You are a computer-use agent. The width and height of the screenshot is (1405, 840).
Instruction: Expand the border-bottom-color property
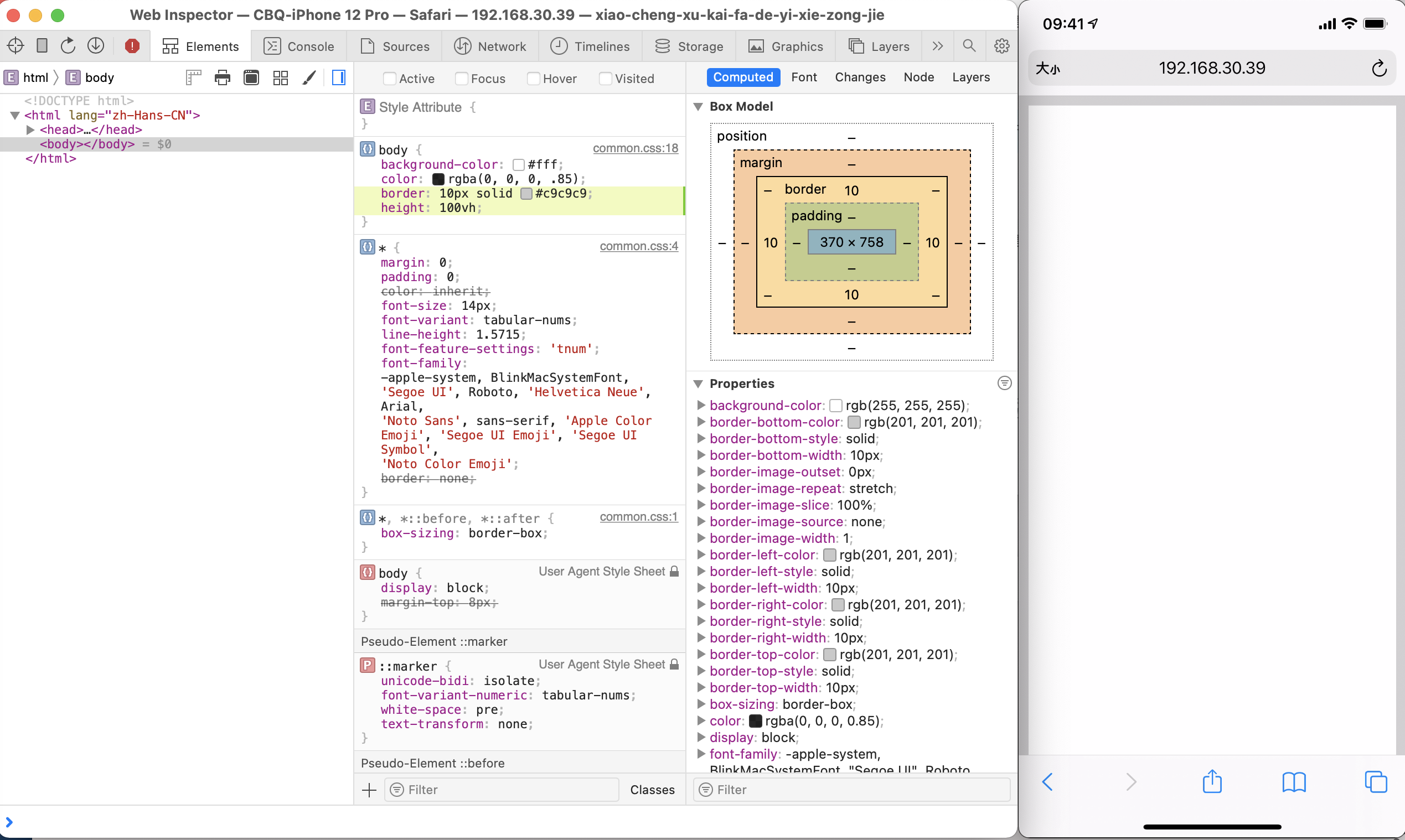(701, 421)
